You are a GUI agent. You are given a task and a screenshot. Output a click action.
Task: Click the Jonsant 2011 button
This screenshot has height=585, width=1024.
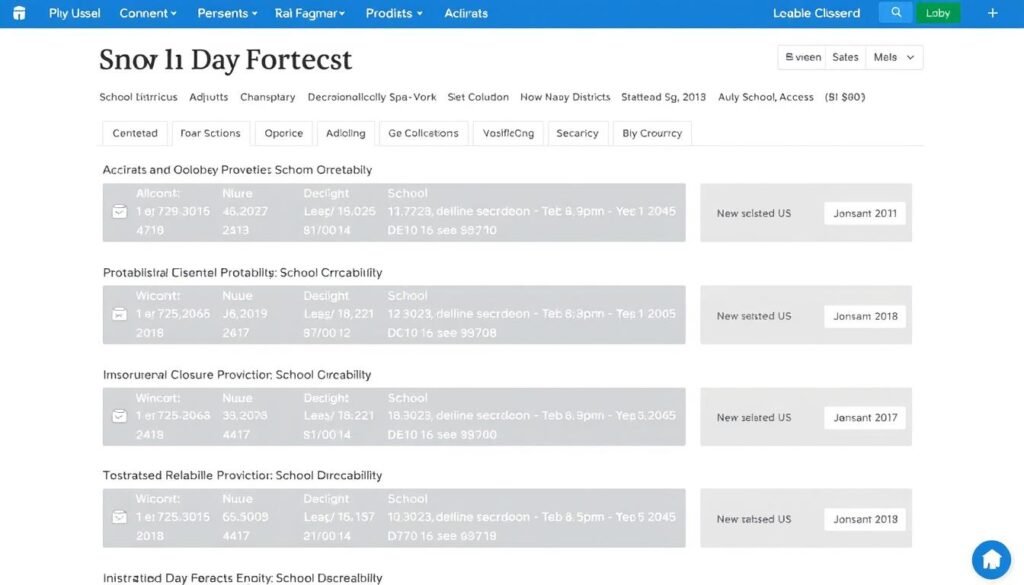pyautogui.click(x=864, y=212)
